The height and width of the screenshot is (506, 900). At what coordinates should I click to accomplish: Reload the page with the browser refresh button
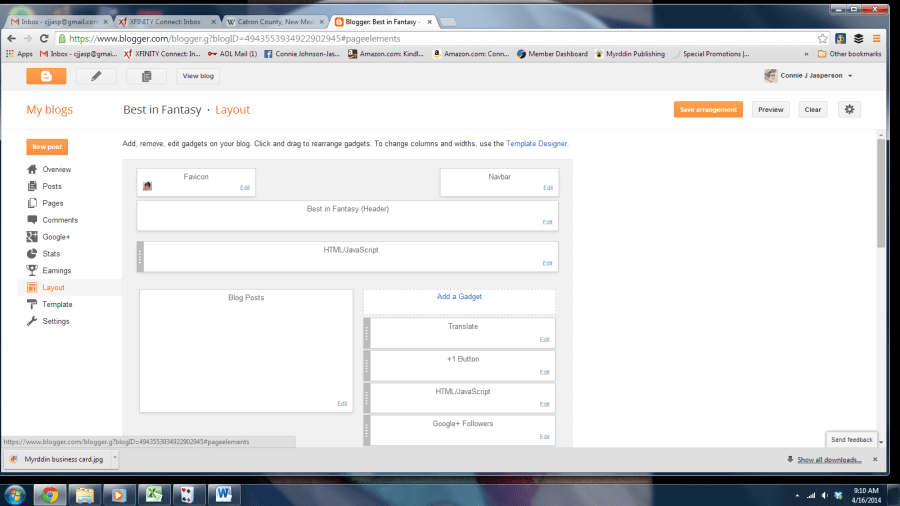(44, 38)
